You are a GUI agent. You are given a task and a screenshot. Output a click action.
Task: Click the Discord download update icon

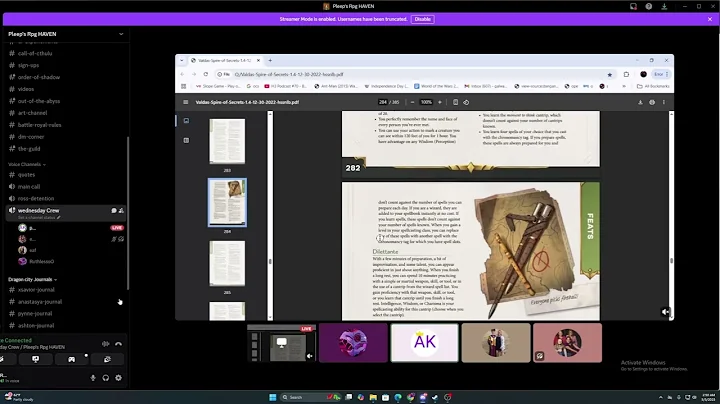click(664, 6)
